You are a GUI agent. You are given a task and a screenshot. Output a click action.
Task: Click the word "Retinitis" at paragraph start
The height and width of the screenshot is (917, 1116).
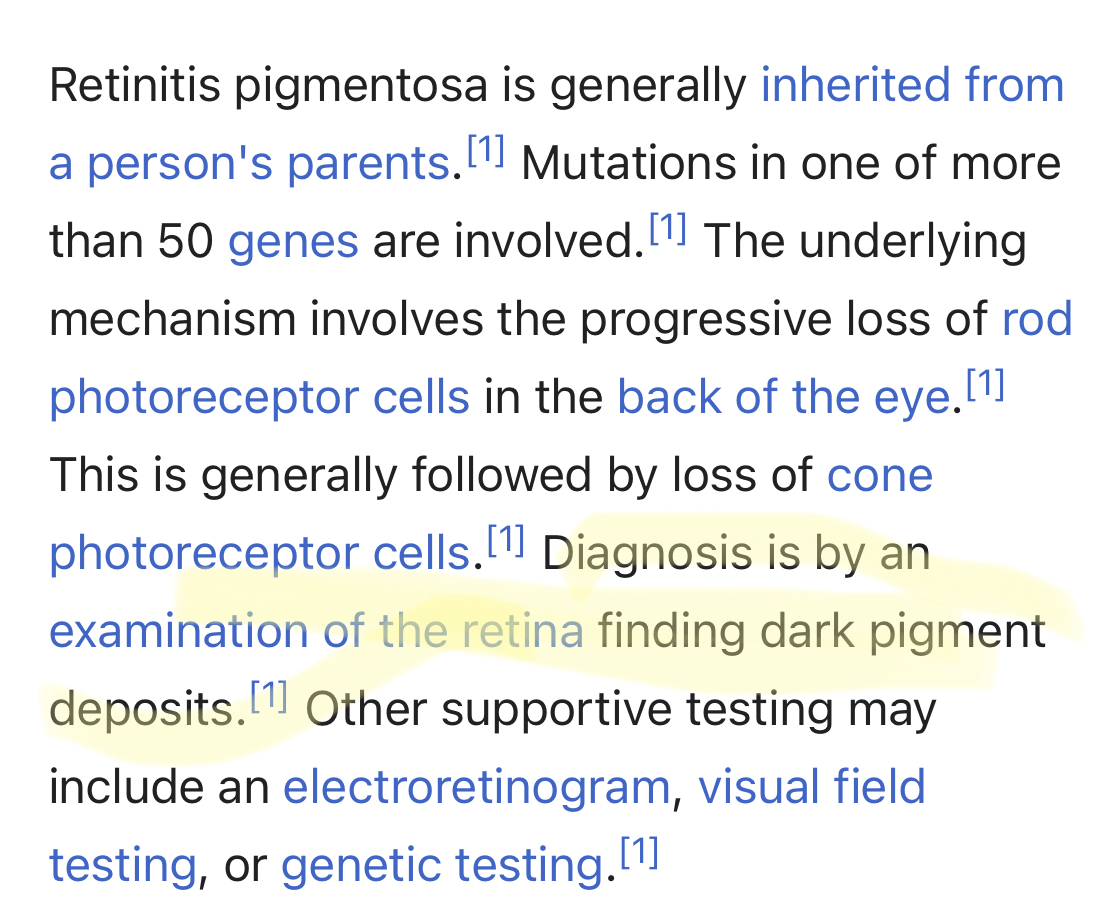pyautogui.click(x=135, y=85)
